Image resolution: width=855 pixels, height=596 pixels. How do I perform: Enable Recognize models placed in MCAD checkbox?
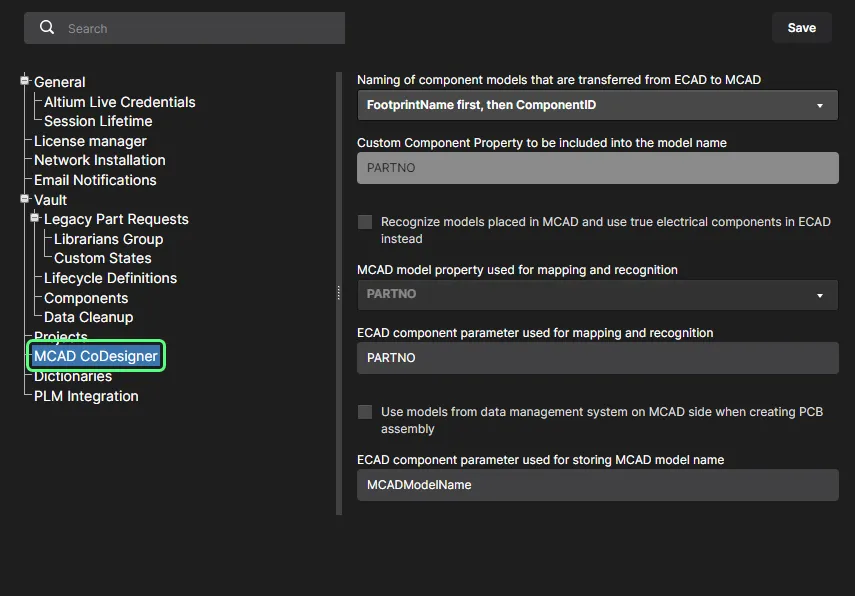[x=365, y=222]
